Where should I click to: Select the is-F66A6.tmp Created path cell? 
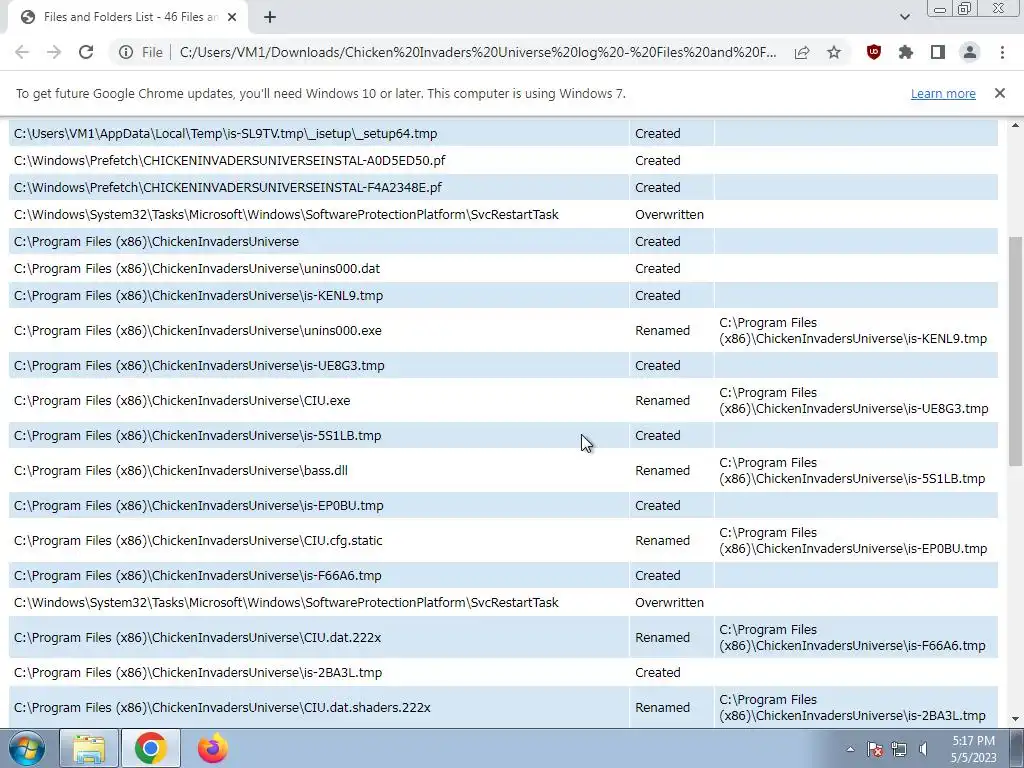319,575
